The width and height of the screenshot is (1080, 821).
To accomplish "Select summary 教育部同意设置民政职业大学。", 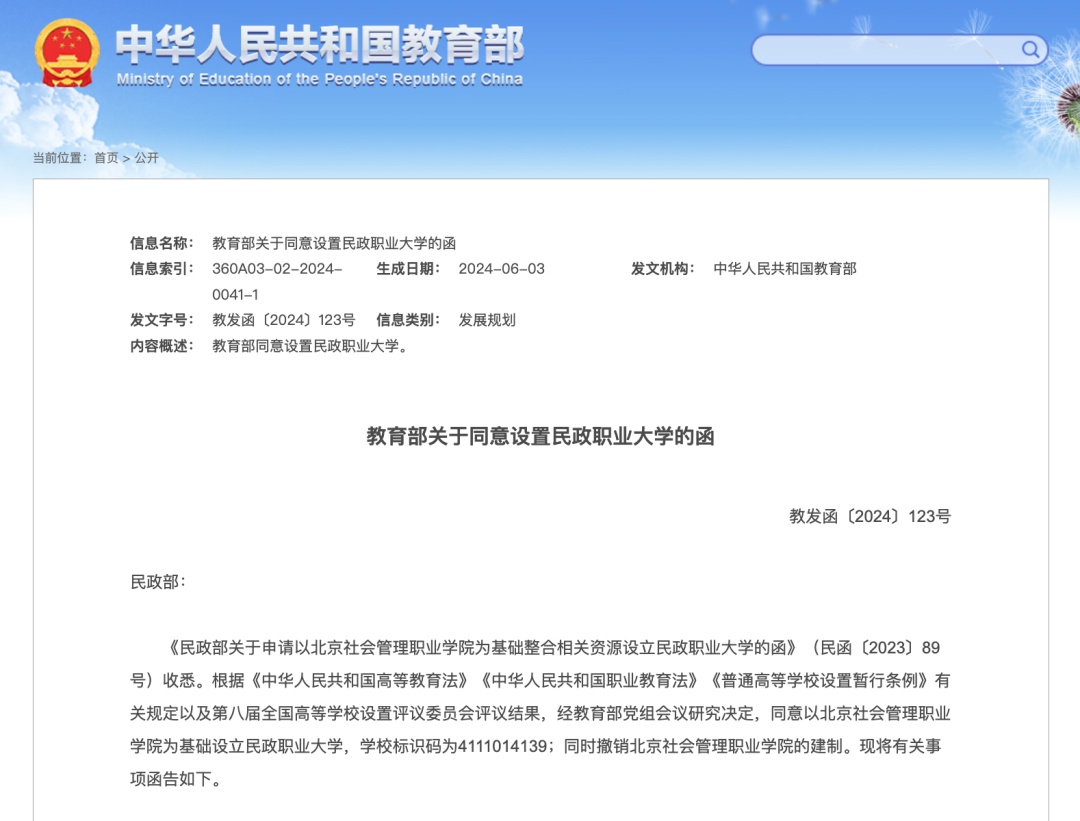I will click(310, 346).
